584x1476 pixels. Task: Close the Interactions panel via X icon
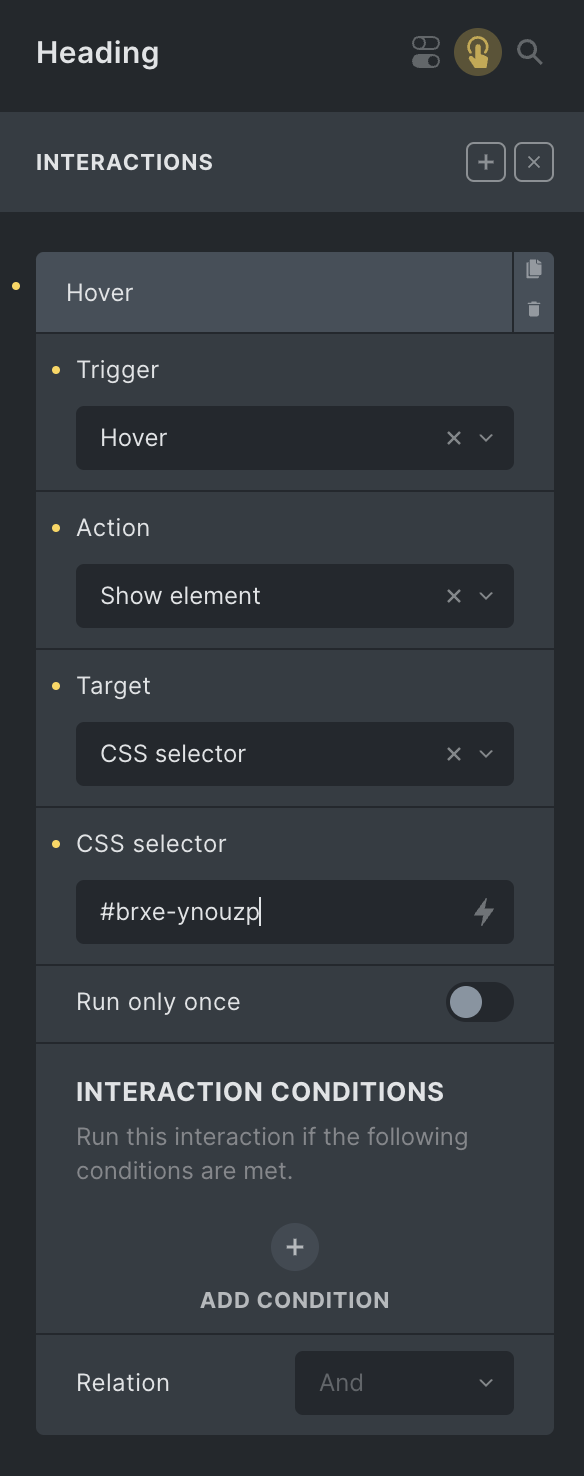pos(534,162)
